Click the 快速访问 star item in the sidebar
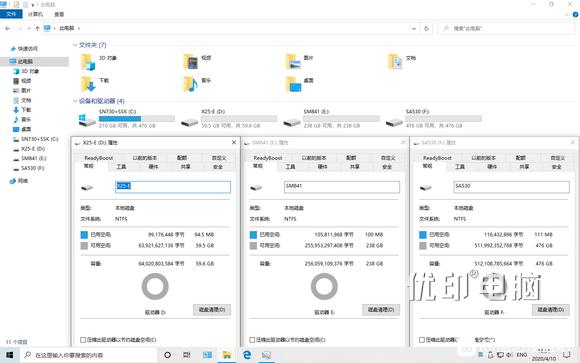The height and width of the screenshot is (363, 580). coord(24,48)
